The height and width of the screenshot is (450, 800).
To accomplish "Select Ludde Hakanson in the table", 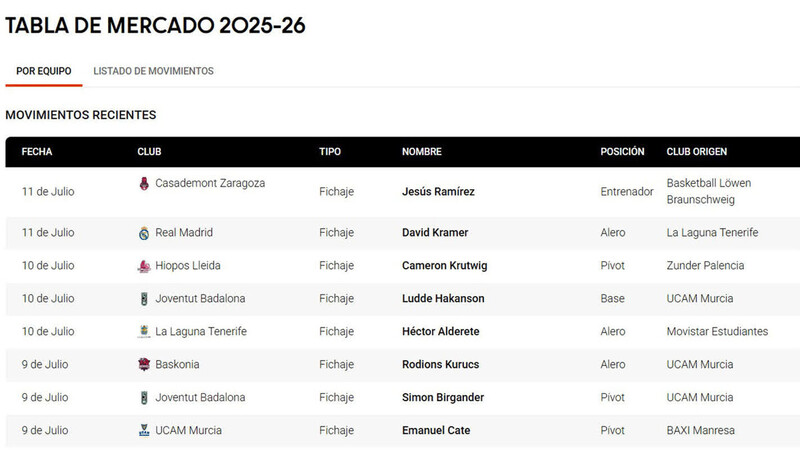I will coord(443,298).
